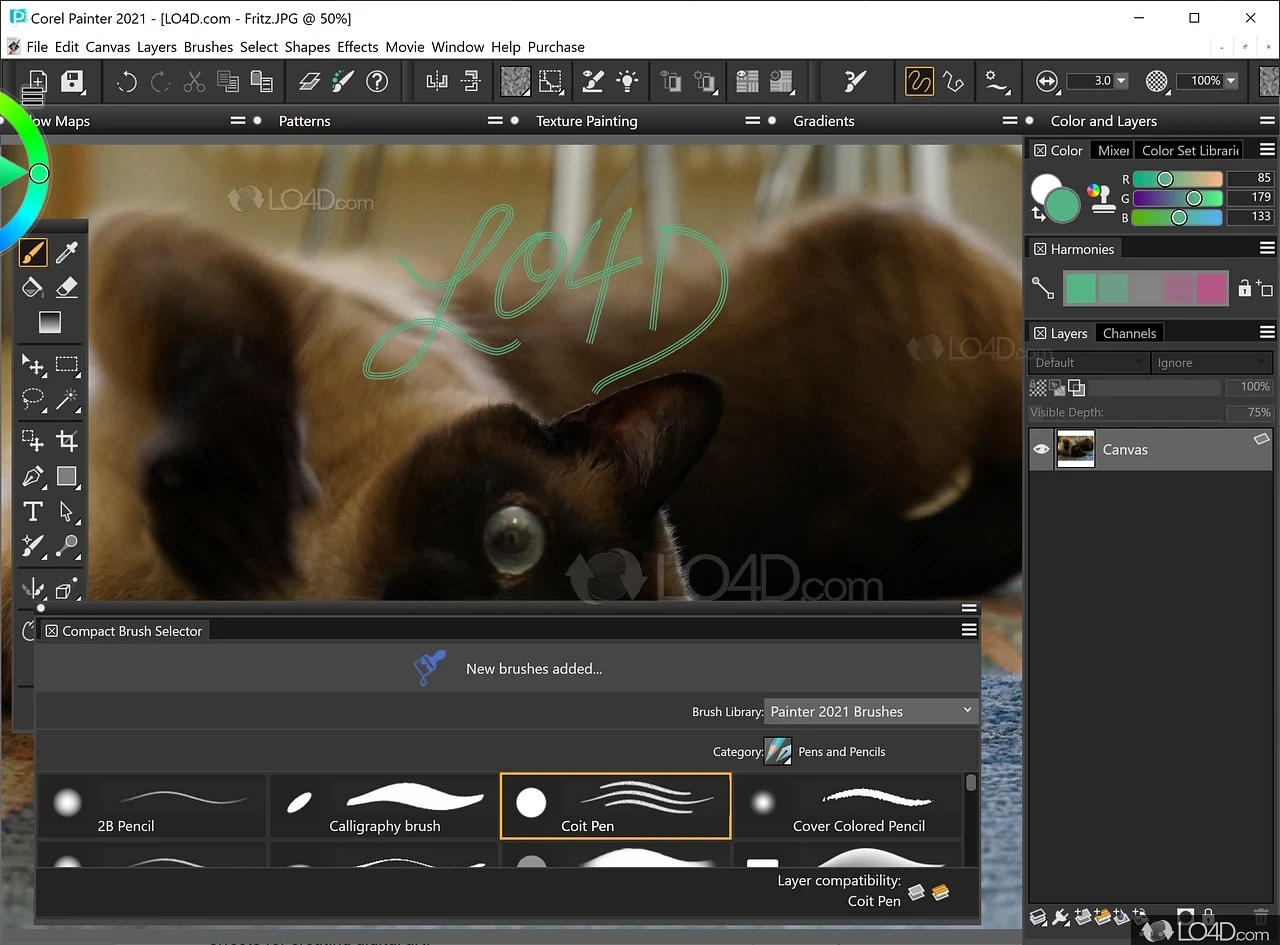Click the Undo icon in toolbar

[x=127, y=82]
